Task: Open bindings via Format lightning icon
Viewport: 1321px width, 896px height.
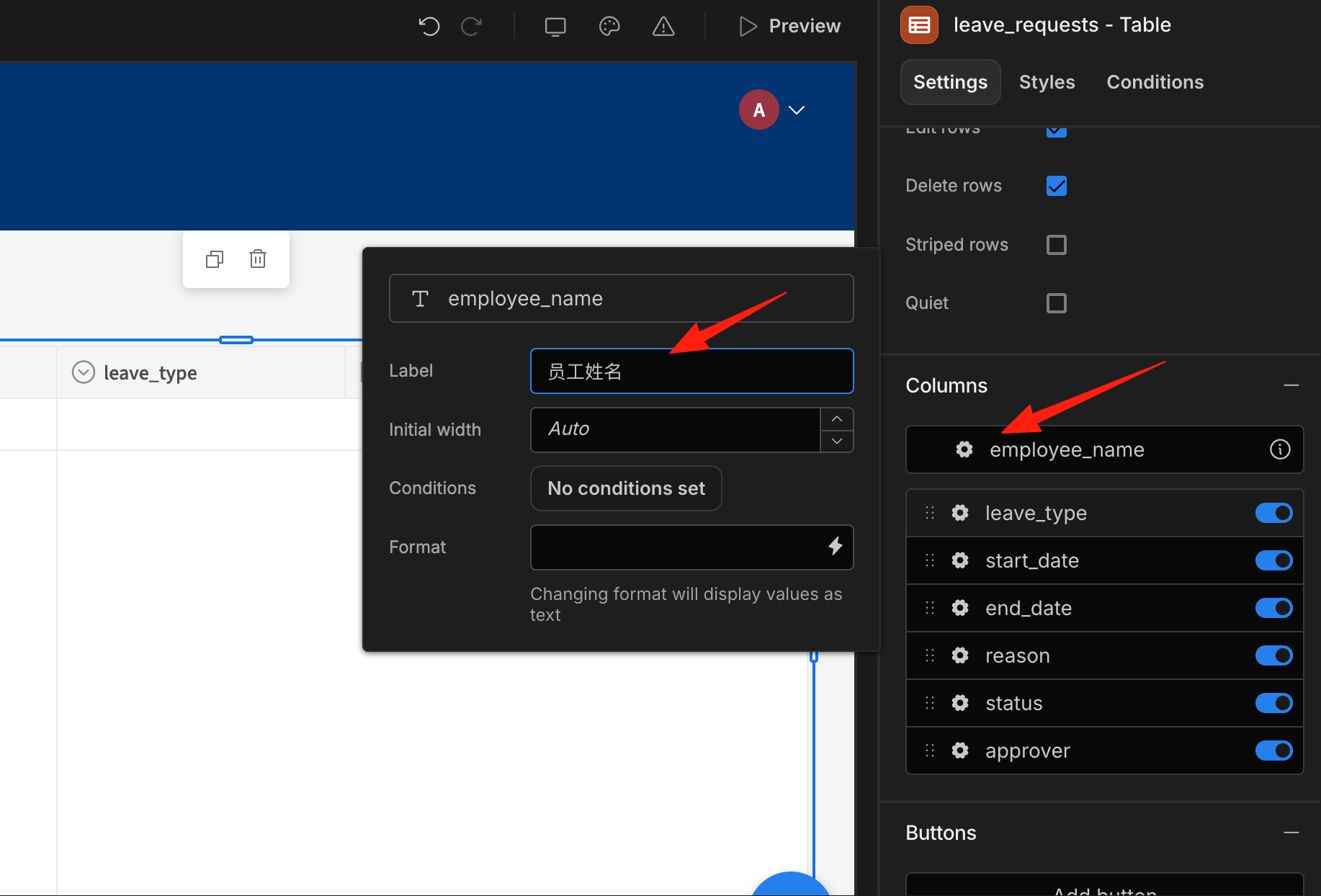Action: coord(836,546)
